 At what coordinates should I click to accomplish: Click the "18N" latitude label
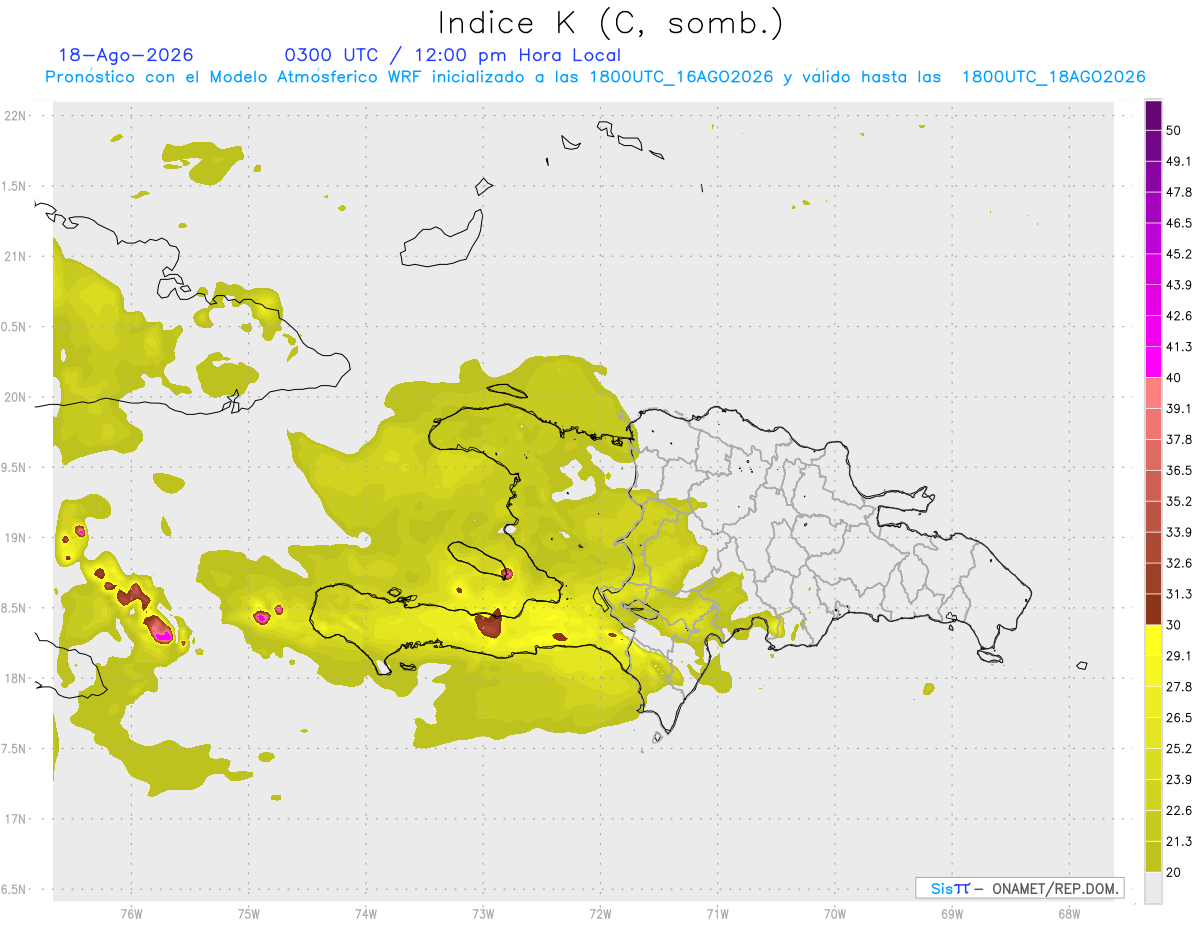(x=15, y=678)
